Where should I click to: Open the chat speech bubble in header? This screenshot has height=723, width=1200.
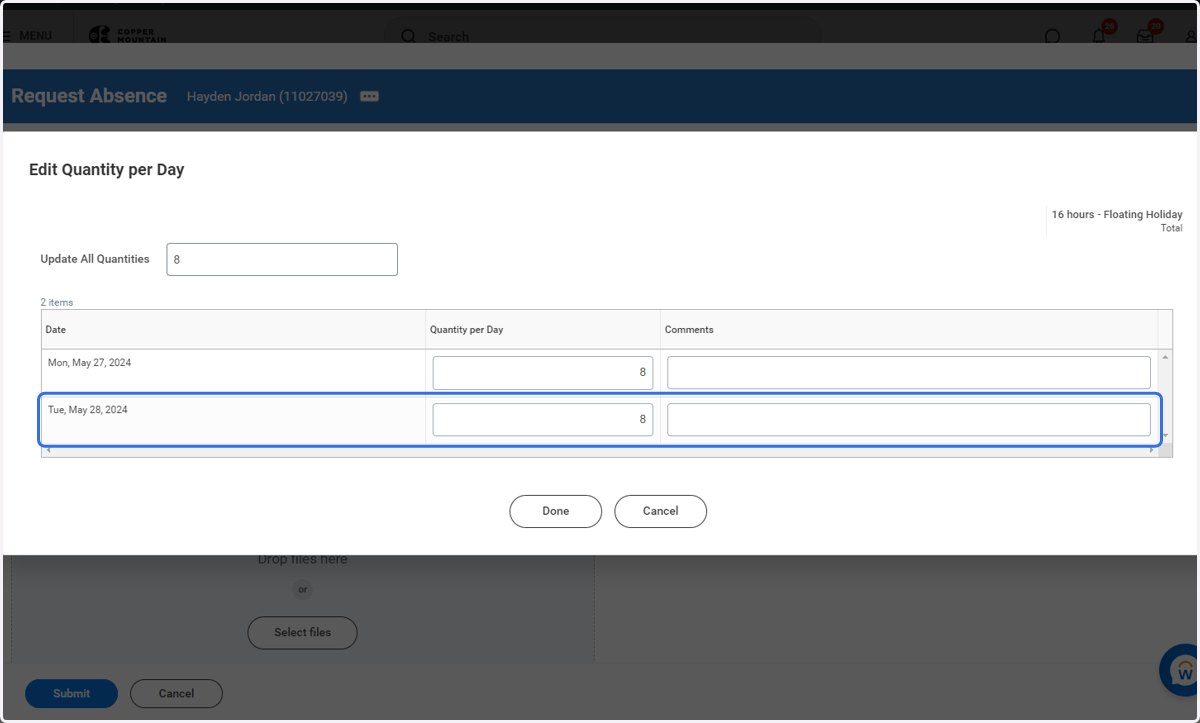tap(1052, 37)
